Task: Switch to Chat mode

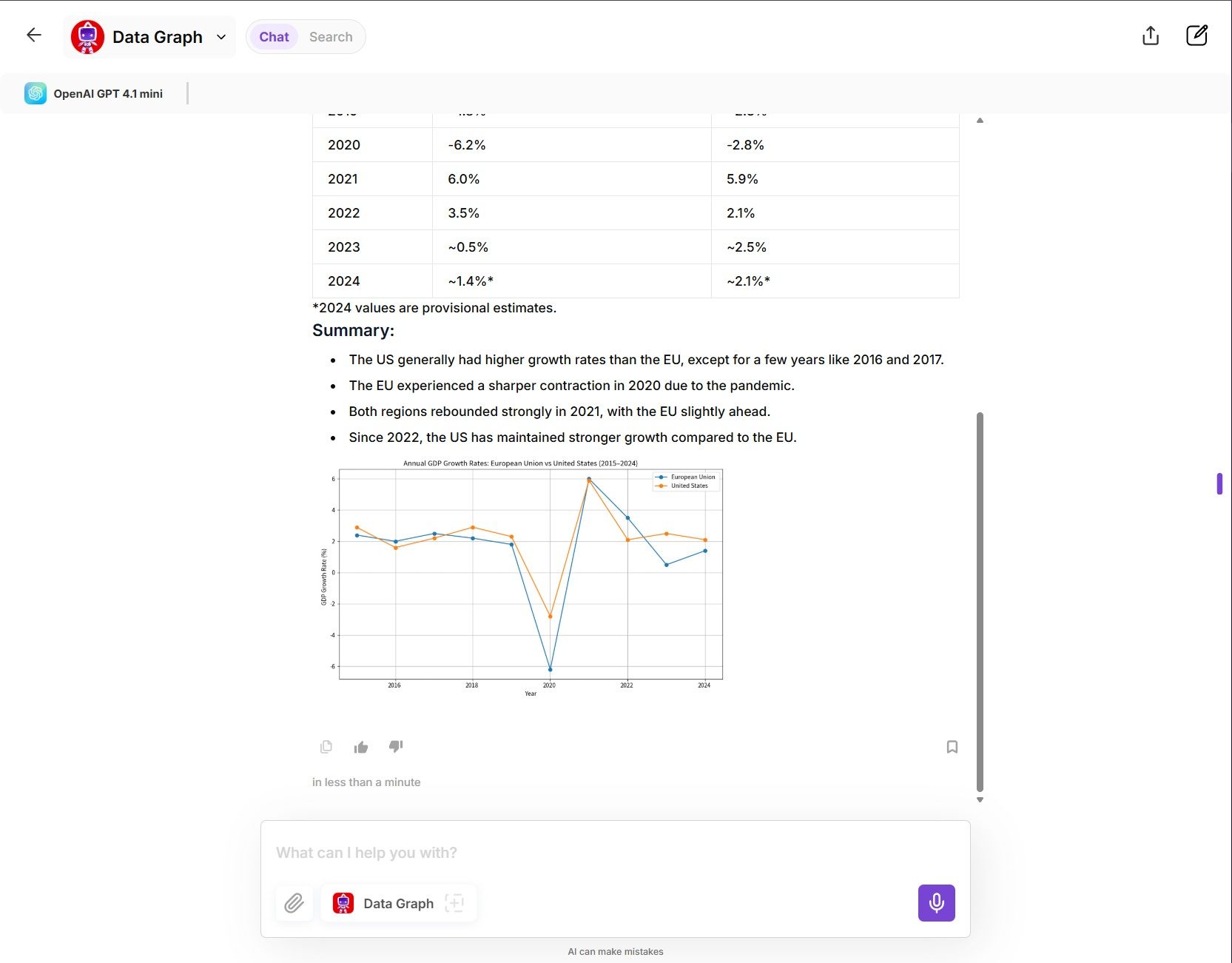Action: 274,37
